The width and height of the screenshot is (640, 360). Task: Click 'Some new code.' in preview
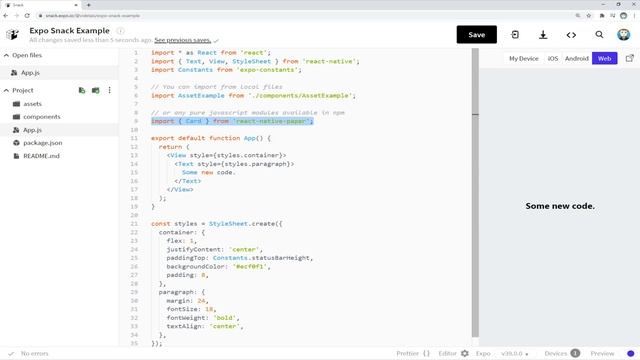[560, 206]
